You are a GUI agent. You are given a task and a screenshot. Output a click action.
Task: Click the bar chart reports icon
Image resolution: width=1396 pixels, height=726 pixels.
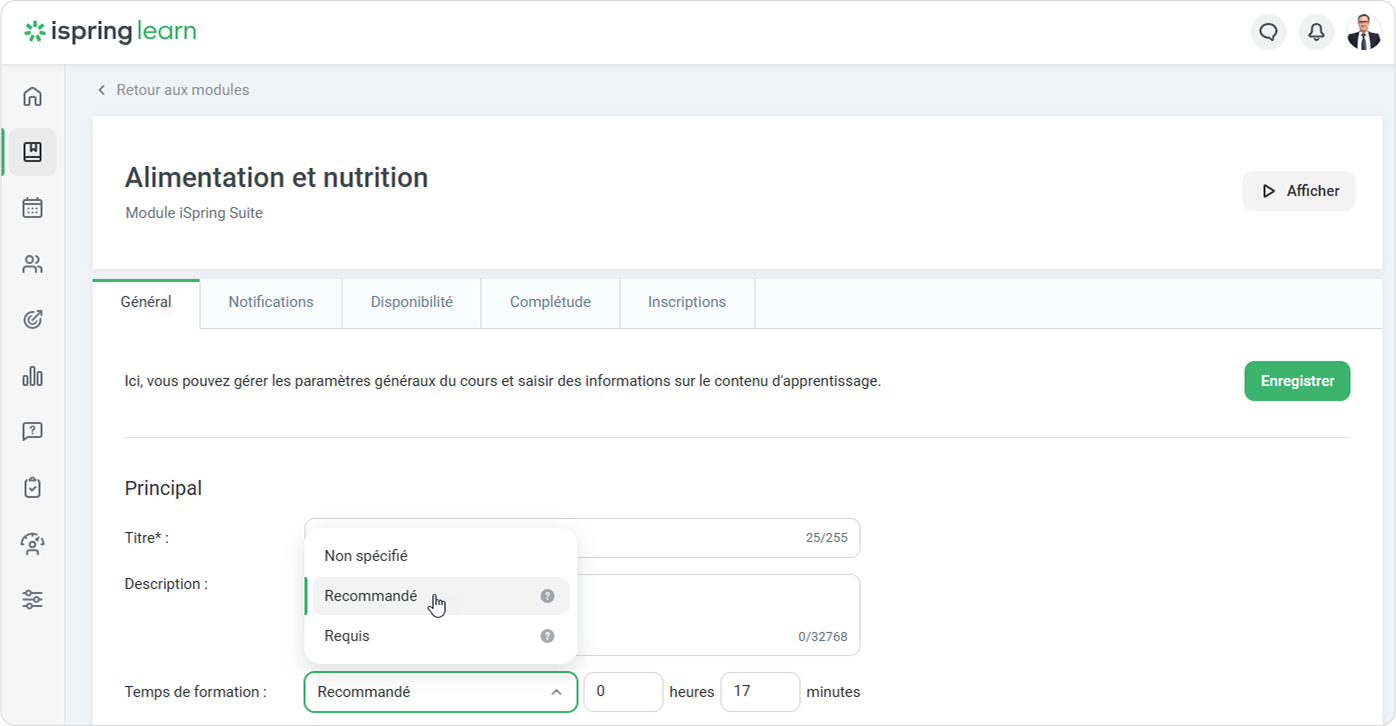point(32,376)
